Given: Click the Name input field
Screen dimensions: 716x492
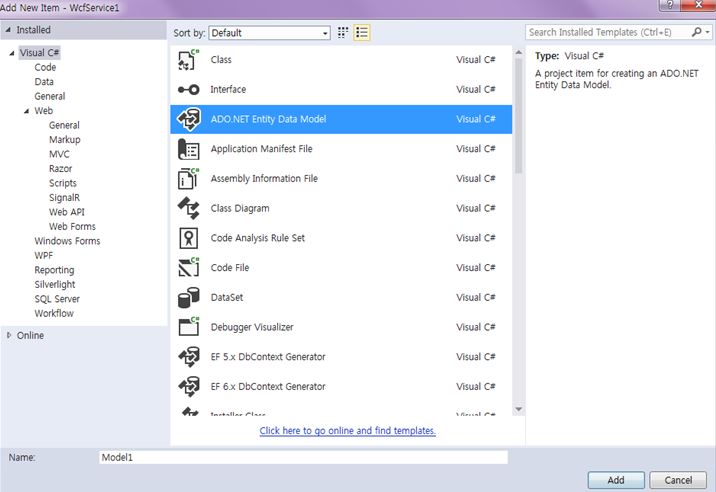Looking at the screenshot, I should point(303,457).
